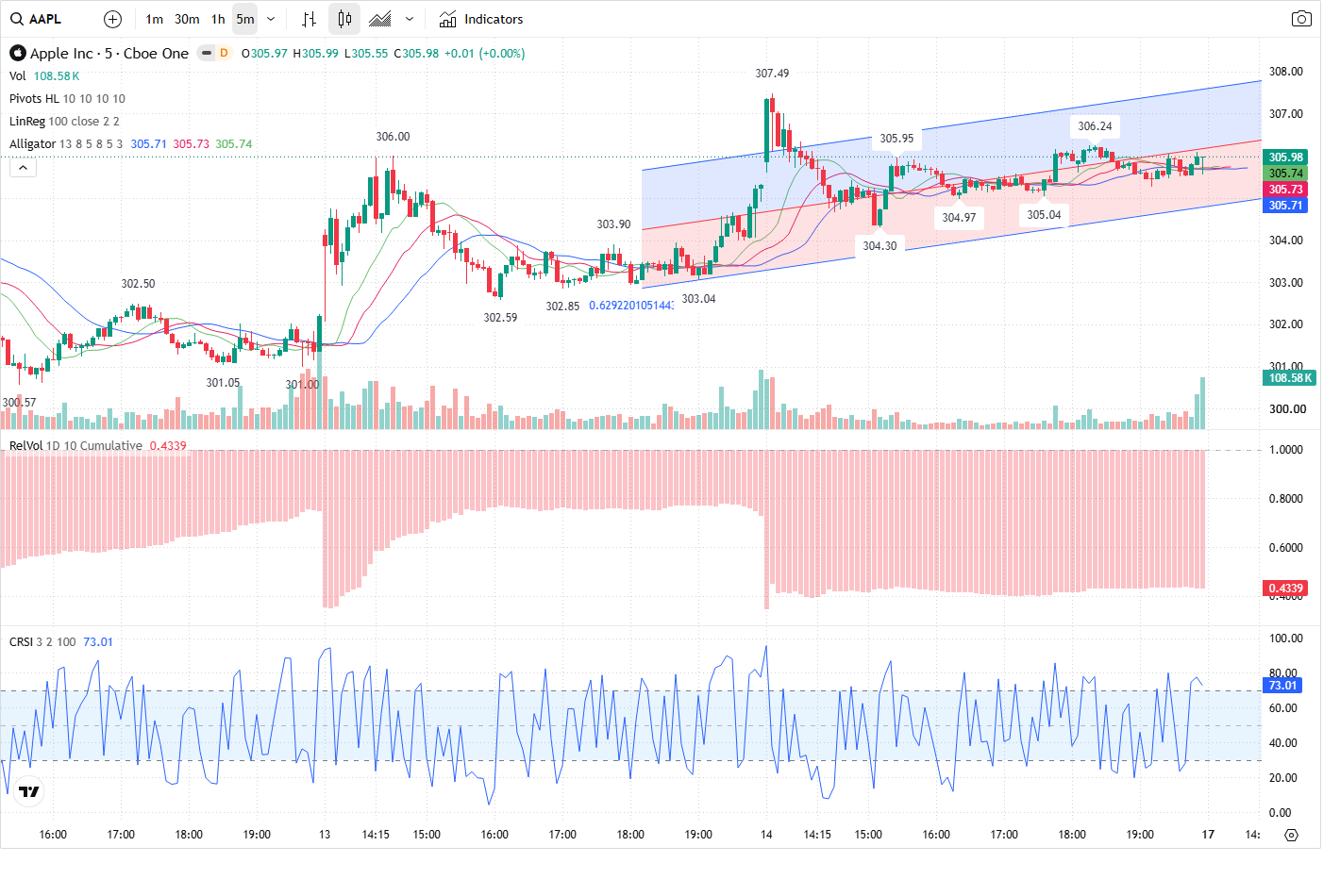
Task: Click the orange D delayed-data badge
Action: [x=224, y=53]
